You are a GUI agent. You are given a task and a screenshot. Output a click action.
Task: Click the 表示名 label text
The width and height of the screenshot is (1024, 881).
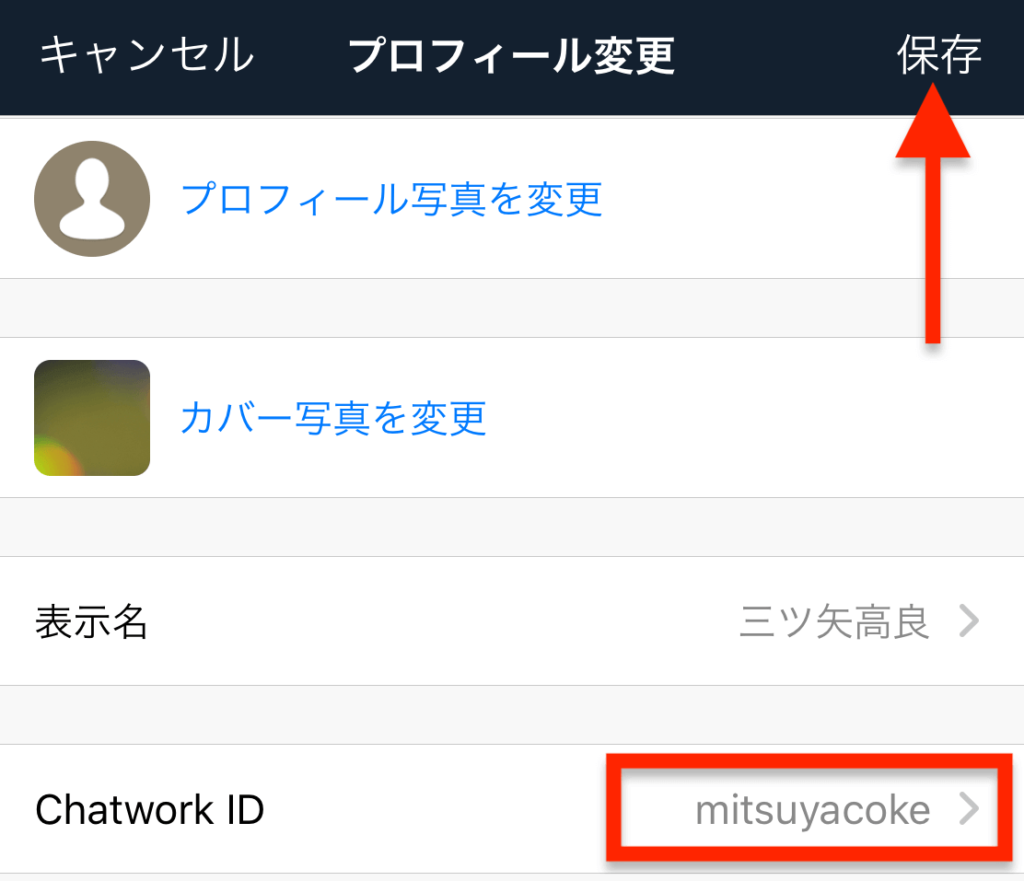point(91,621)
